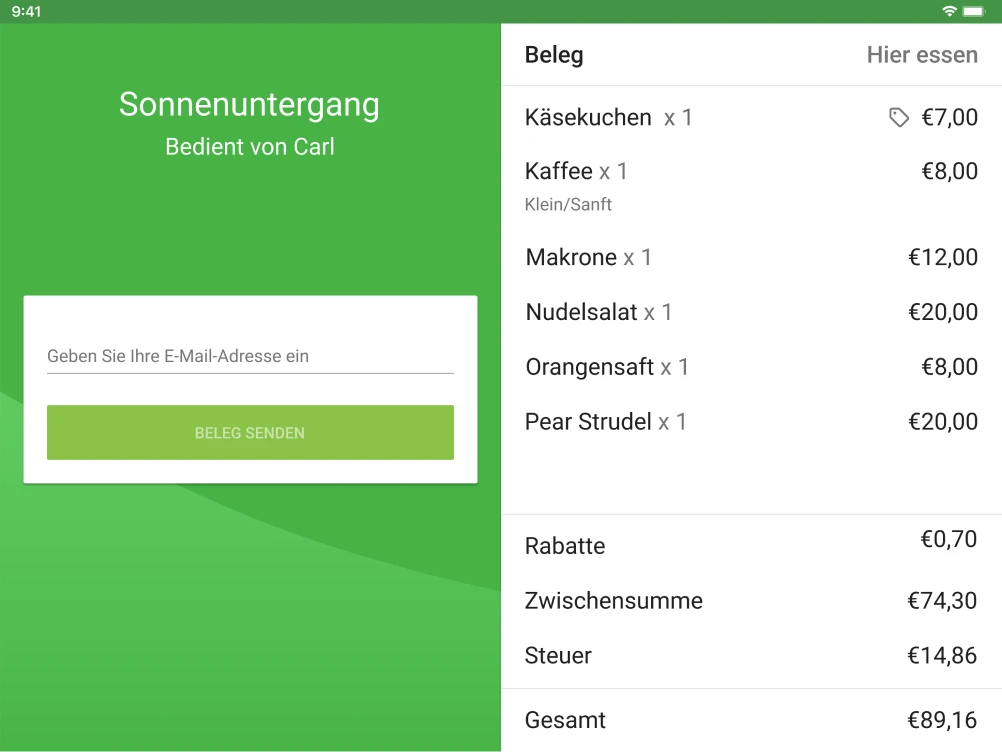This screenshot has width=1002, height=752.
Task: Select the Orangensaft receipt item
Action: pyautogui.click(x=585, y=367)
